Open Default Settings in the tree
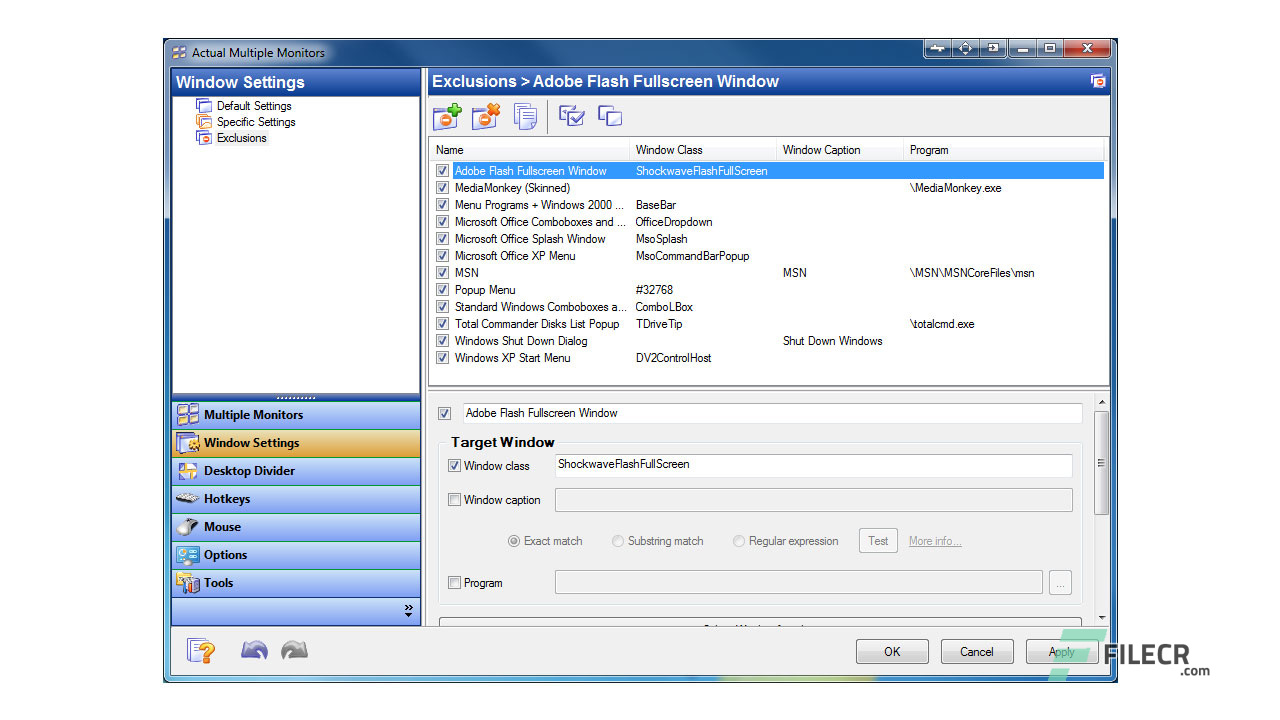The image size is (1280, 720). 254,106
